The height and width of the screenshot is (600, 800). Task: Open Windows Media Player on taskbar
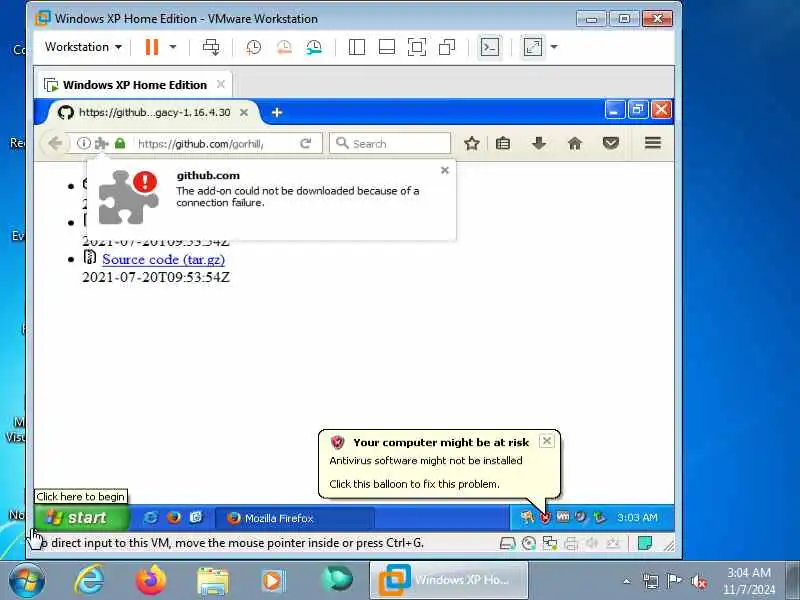(x=273, y=581)
